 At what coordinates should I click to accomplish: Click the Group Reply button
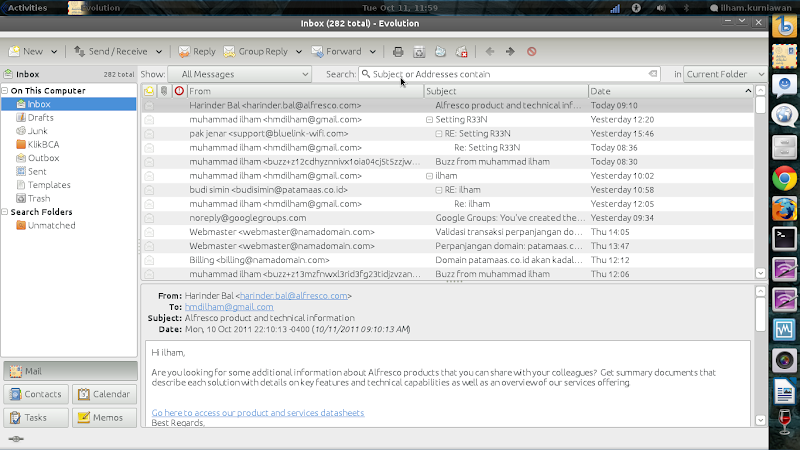point(256,52)
